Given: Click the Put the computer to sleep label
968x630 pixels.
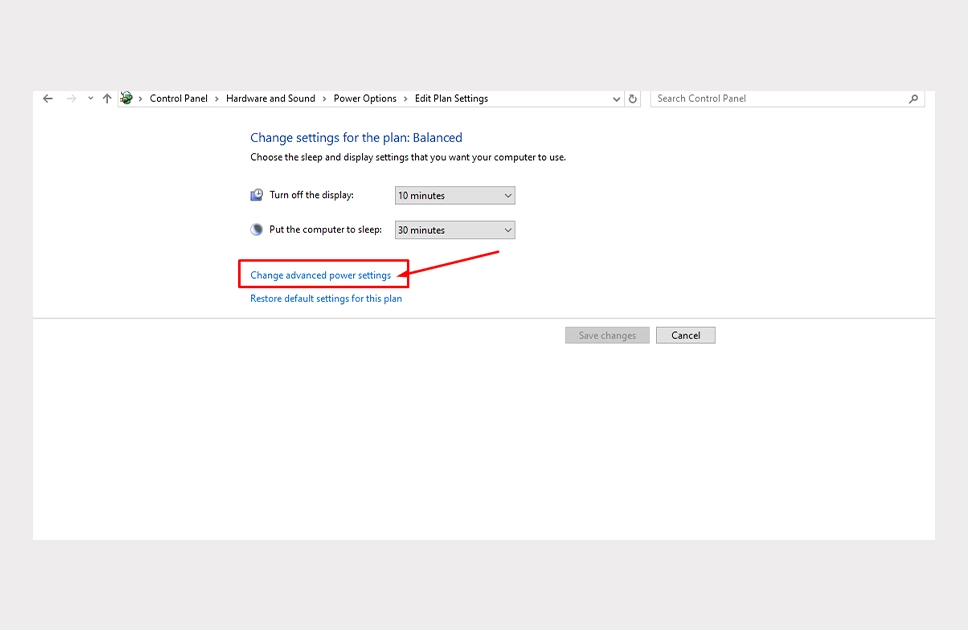Looking at the screenshot, I should pos(325,230).
